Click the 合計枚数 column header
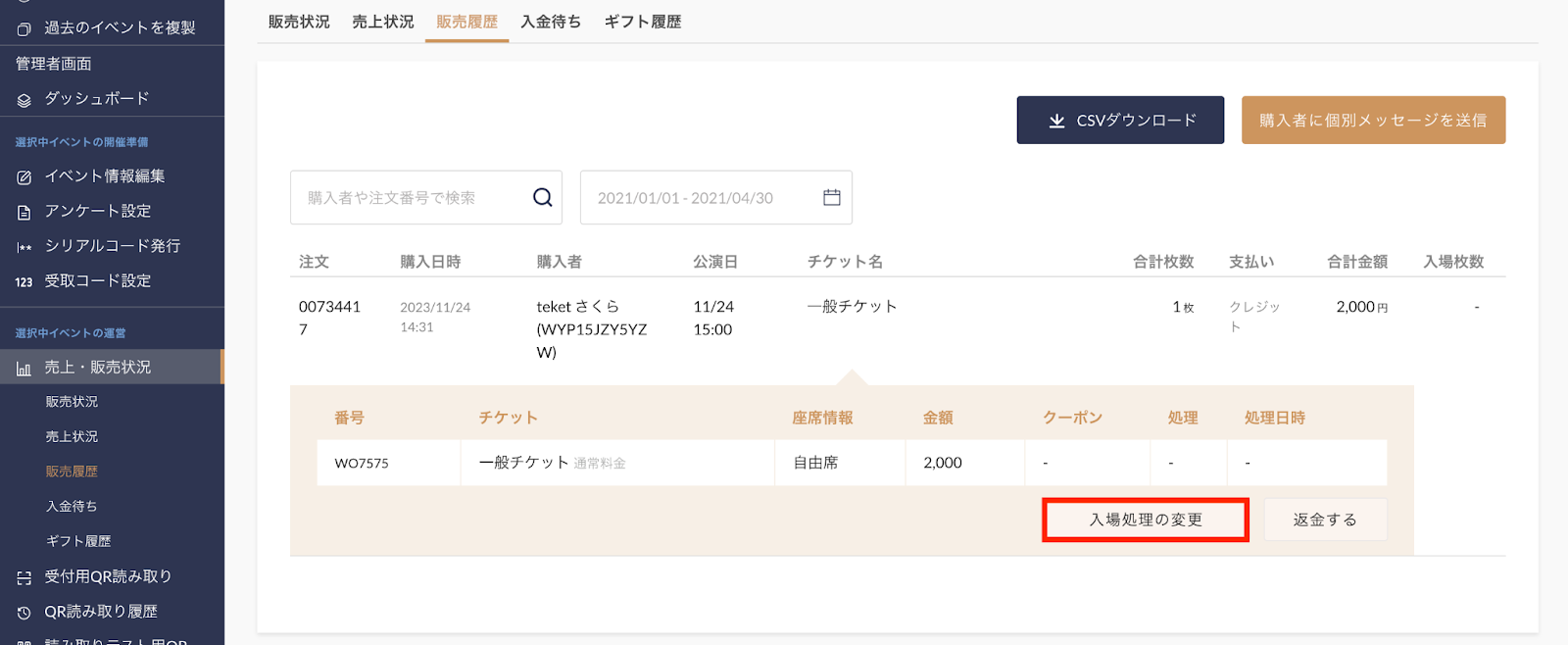Viewport: 1568px width, 645px height. (1163, 262)
